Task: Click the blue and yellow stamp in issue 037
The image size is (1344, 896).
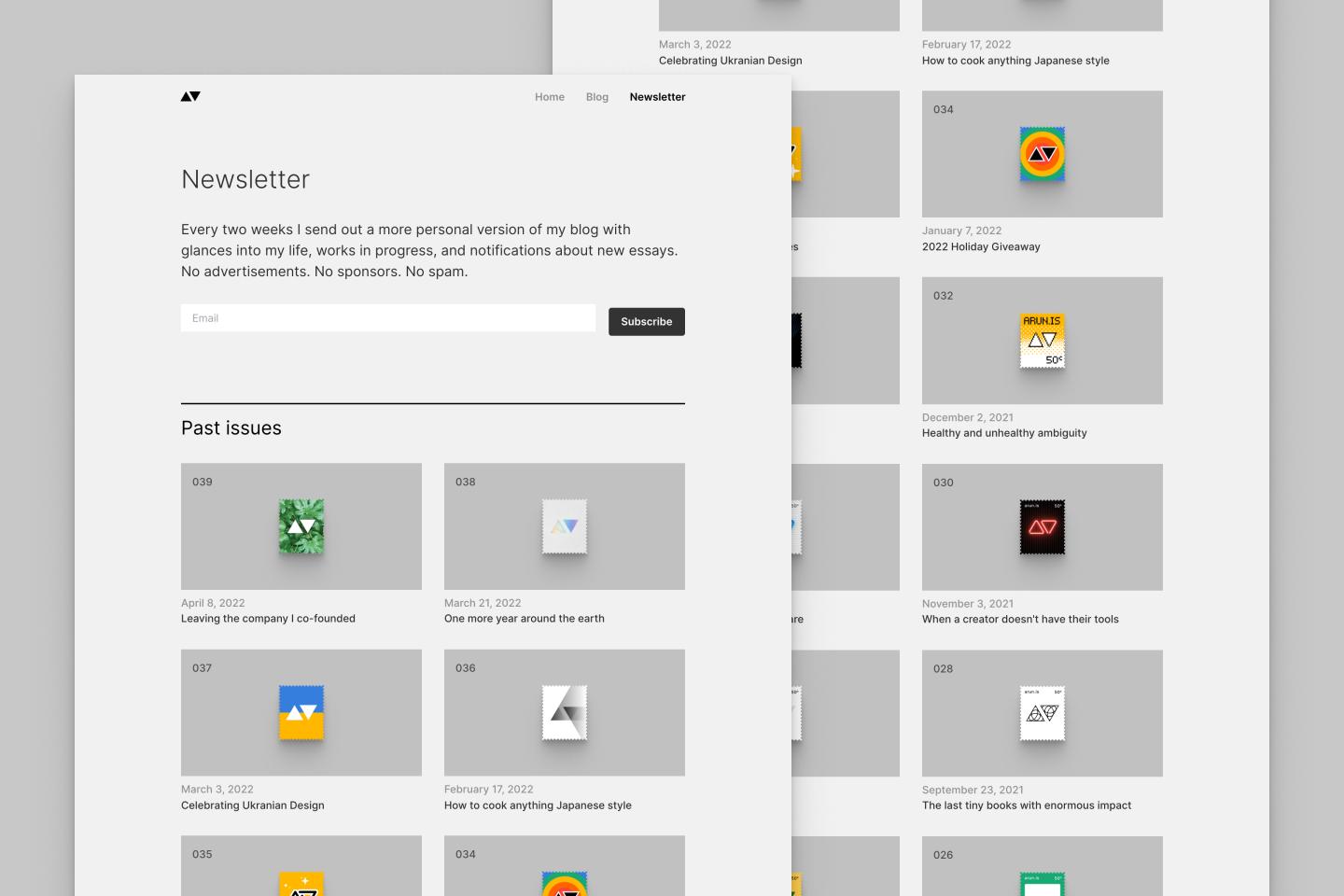Action: click(301, 712)
